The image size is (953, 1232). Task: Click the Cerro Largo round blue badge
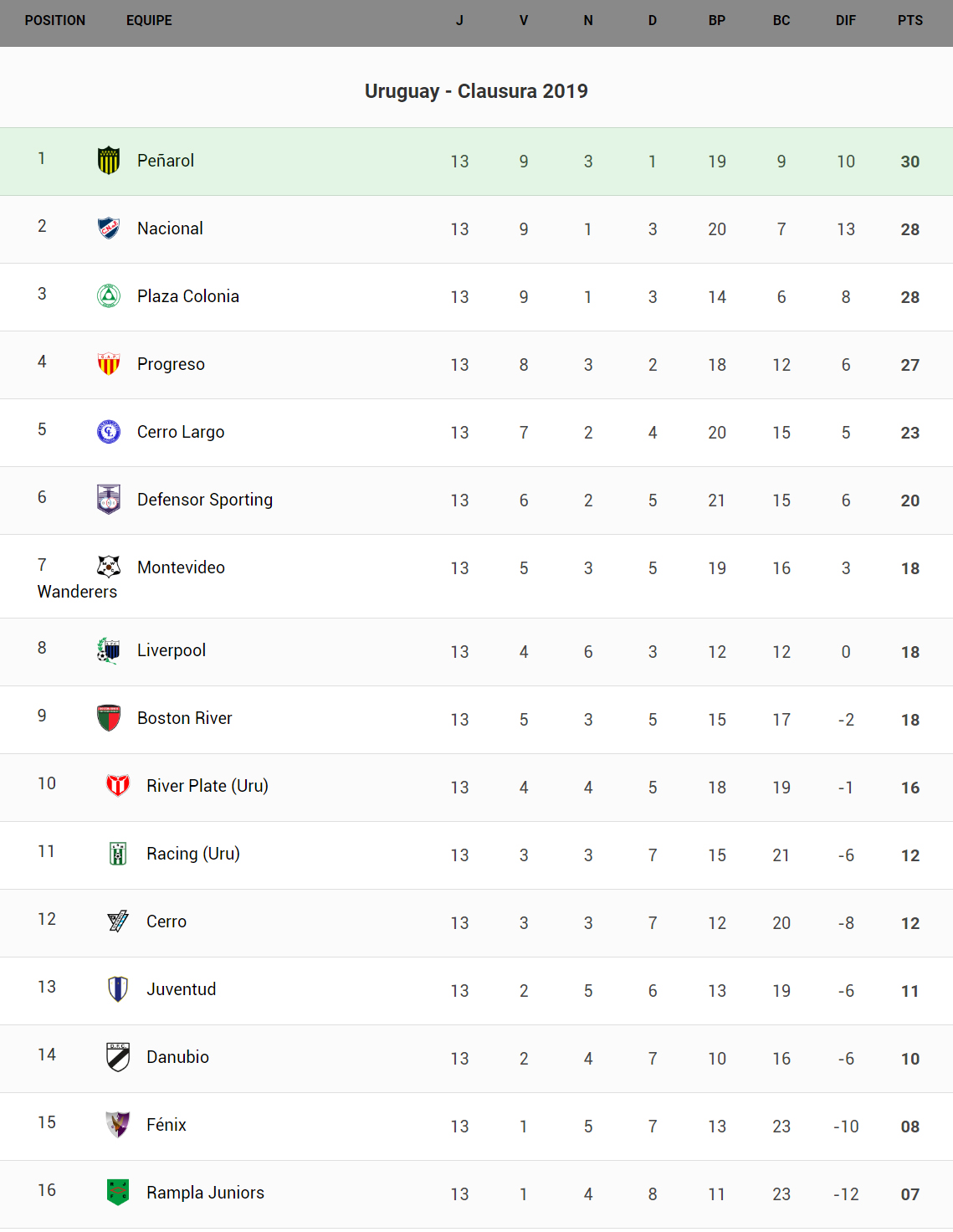tap(109, 432)
